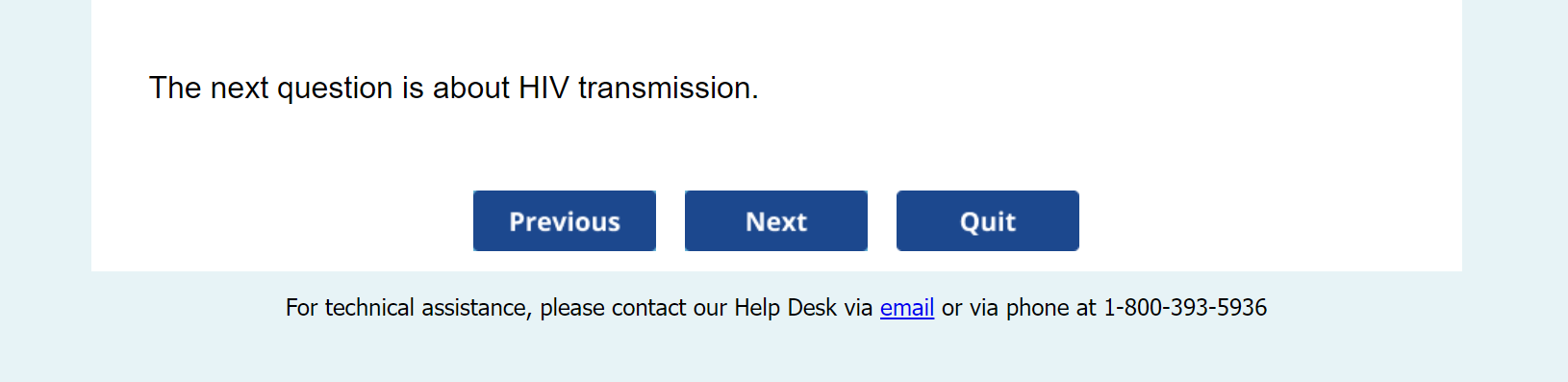Screen dimensions: 1568x382
Task: Contact Help Desk via the email hyperlink
Action: (x=907, y=308)
